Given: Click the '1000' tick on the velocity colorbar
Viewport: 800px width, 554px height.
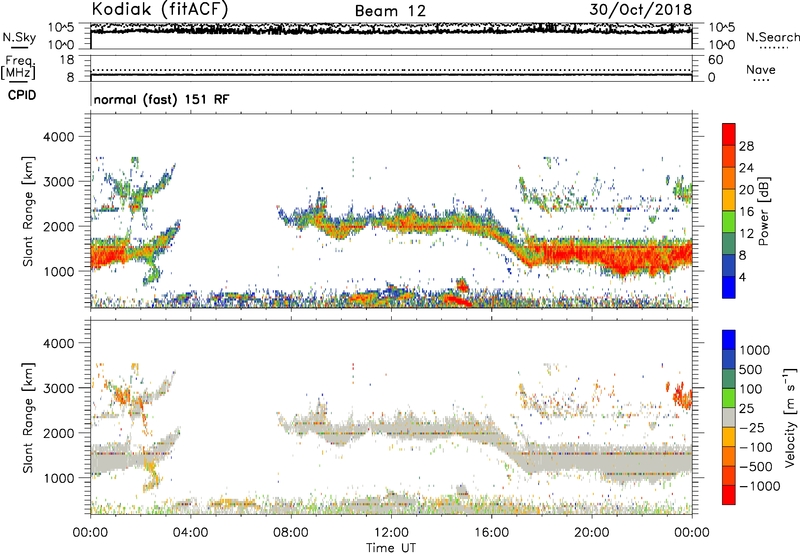Looking at the screenshot, I should (x=755, y=350).
